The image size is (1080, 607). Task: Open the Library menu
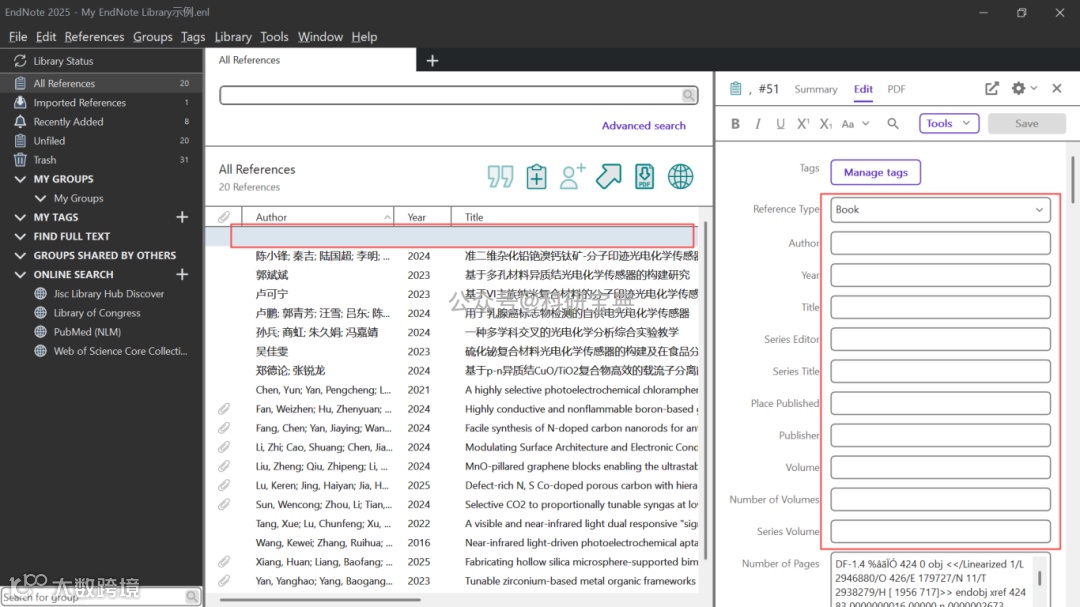233,37
